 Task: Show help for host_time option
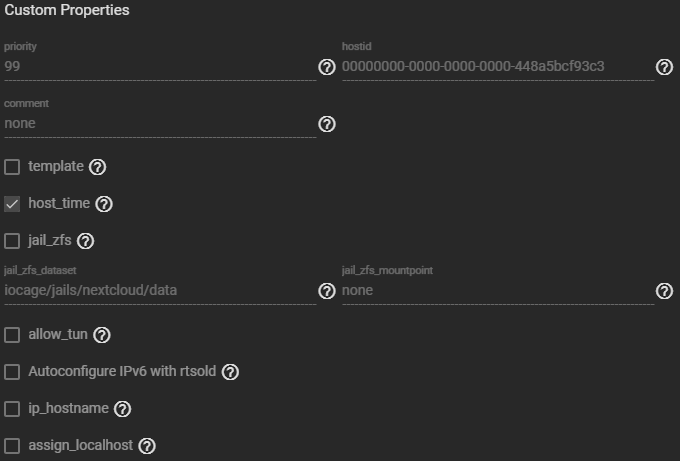104,204
